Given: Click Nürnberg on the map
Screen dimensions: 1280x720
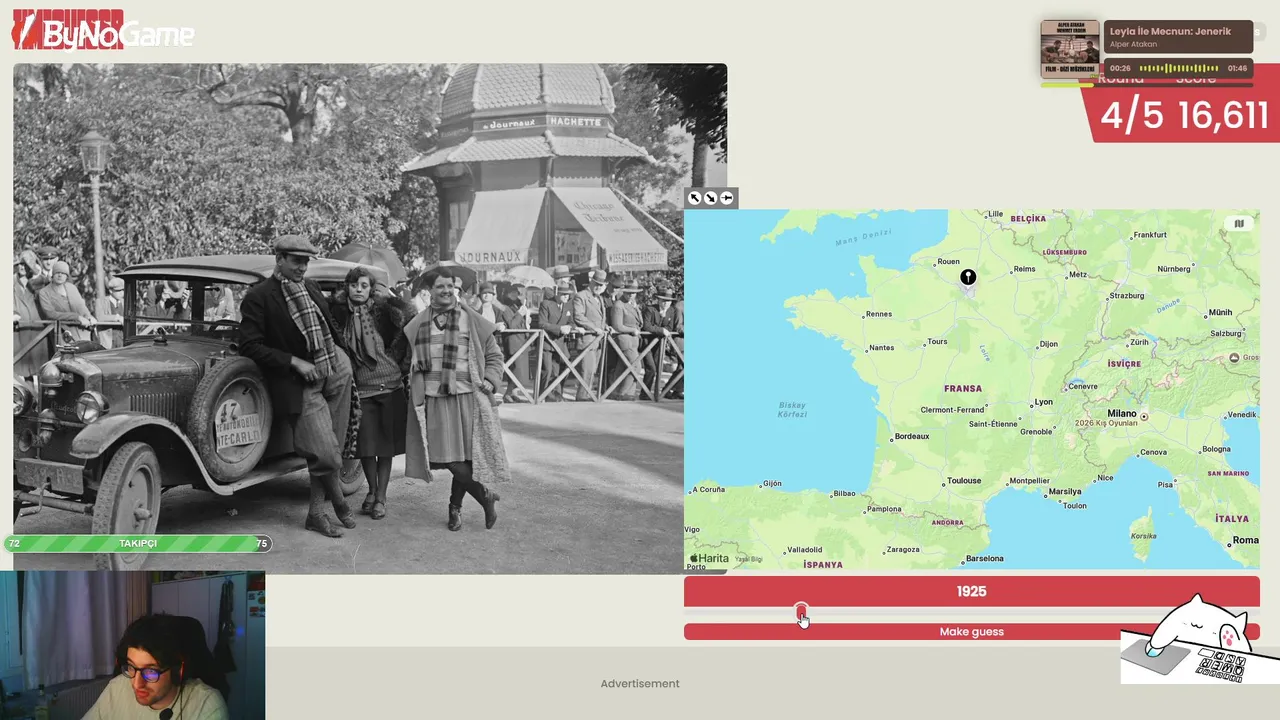Looking at the screenshot, I should tap(1174, 269).
